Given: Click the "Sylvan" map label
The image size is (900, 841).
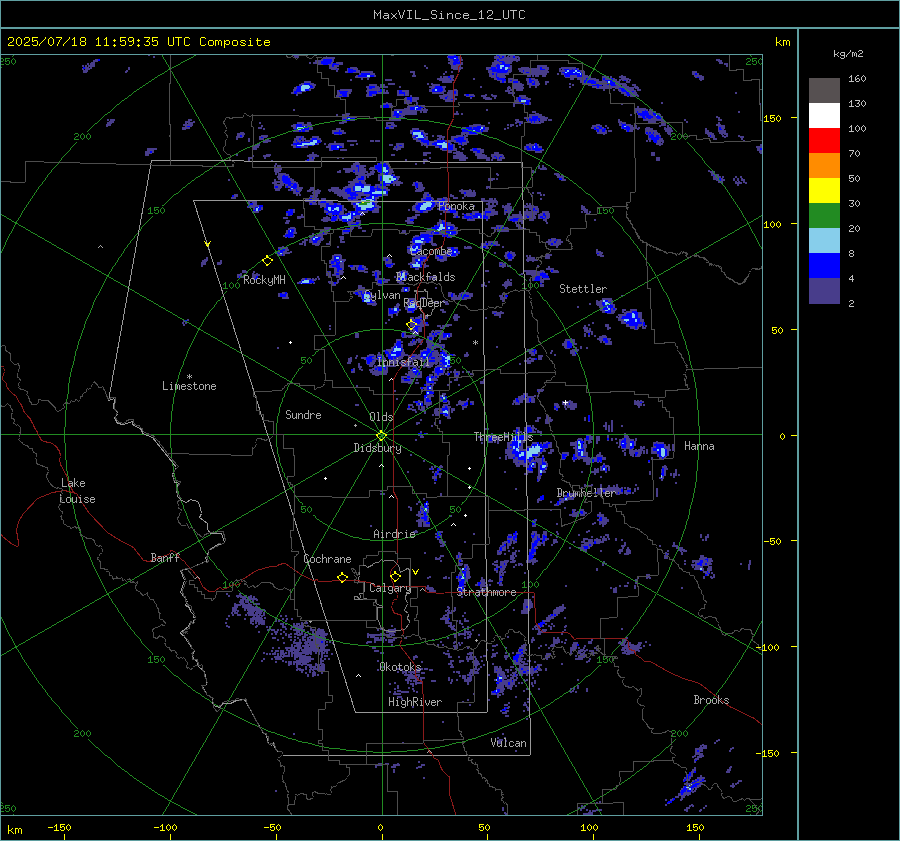Looking at the screenshot, I should point(382,295).
